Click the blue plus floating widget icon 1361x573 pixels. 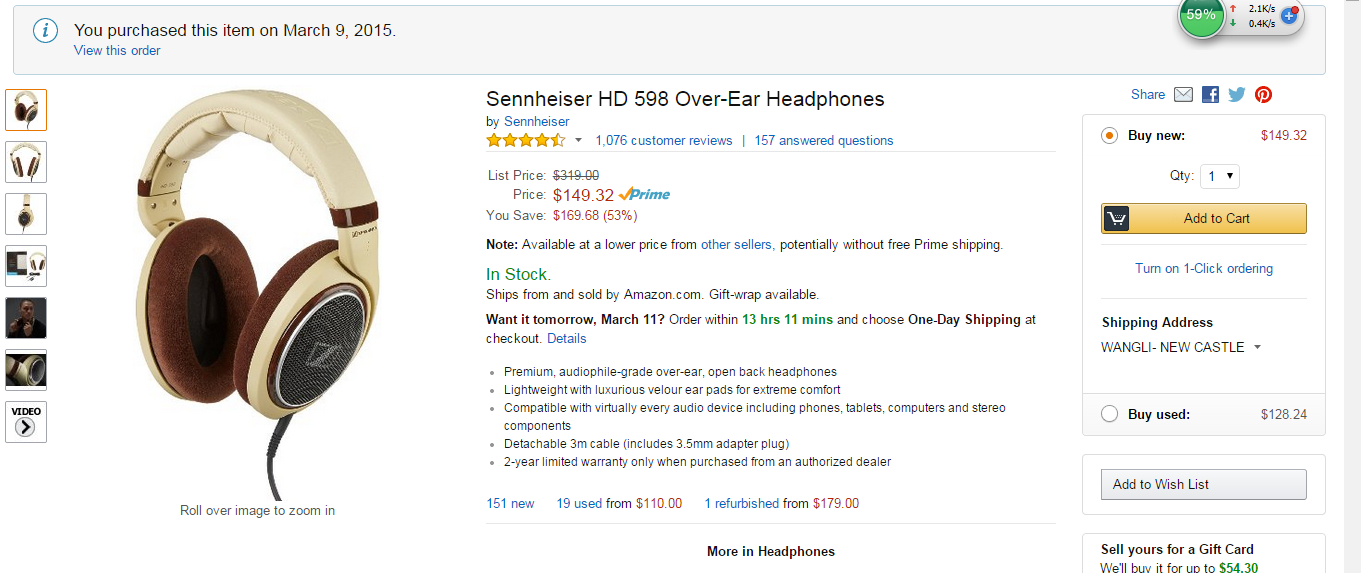click(1289, 15)
